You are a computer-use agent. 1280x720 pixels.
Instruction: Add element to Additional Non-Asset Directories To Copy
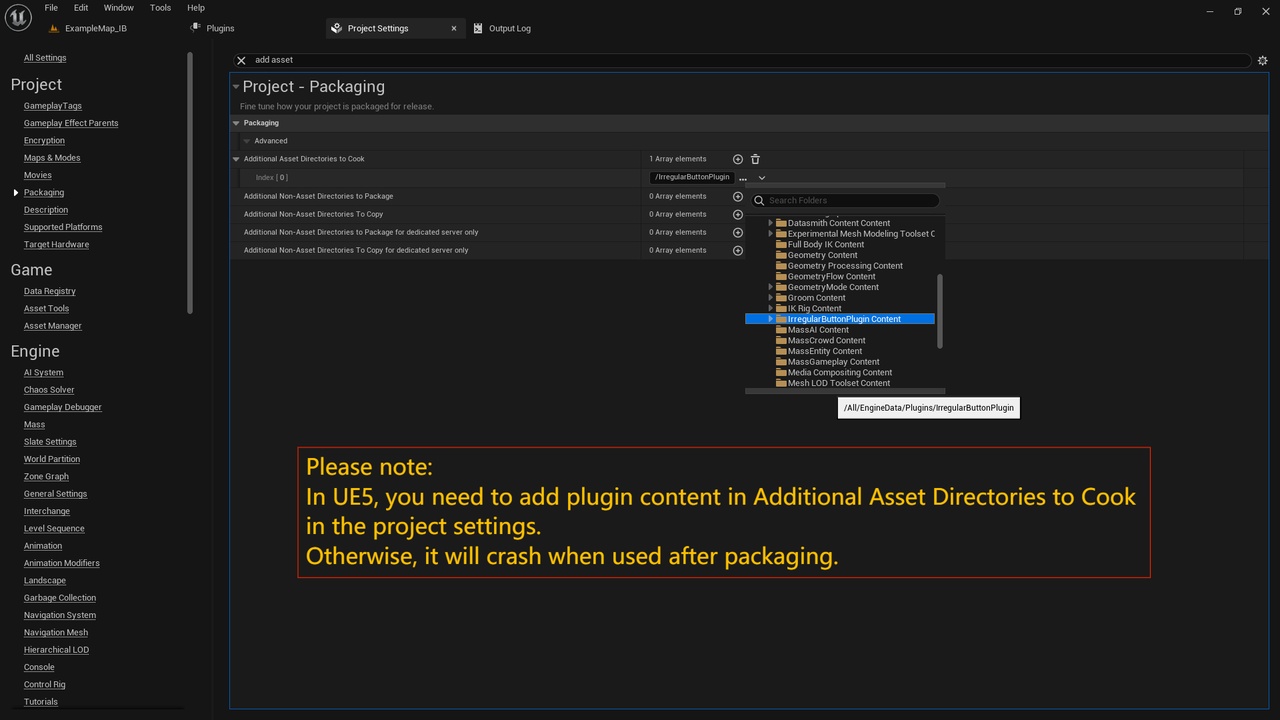pyautogui.click(x=738, y=214)
